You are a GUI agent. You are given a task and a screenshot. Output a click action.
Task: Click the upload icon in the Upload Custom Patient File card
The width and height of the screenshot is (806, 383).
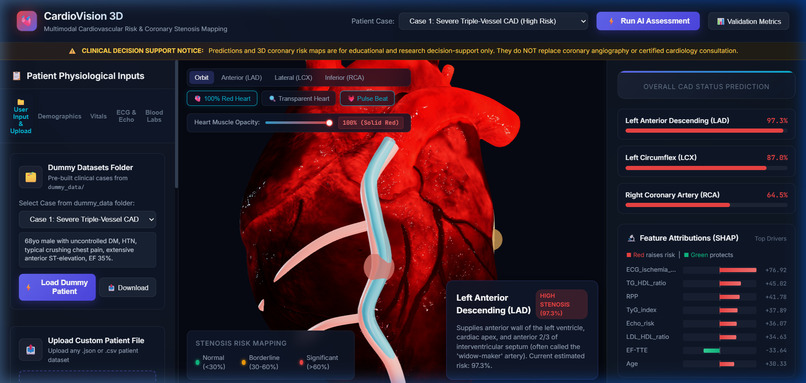click(31, 350)
